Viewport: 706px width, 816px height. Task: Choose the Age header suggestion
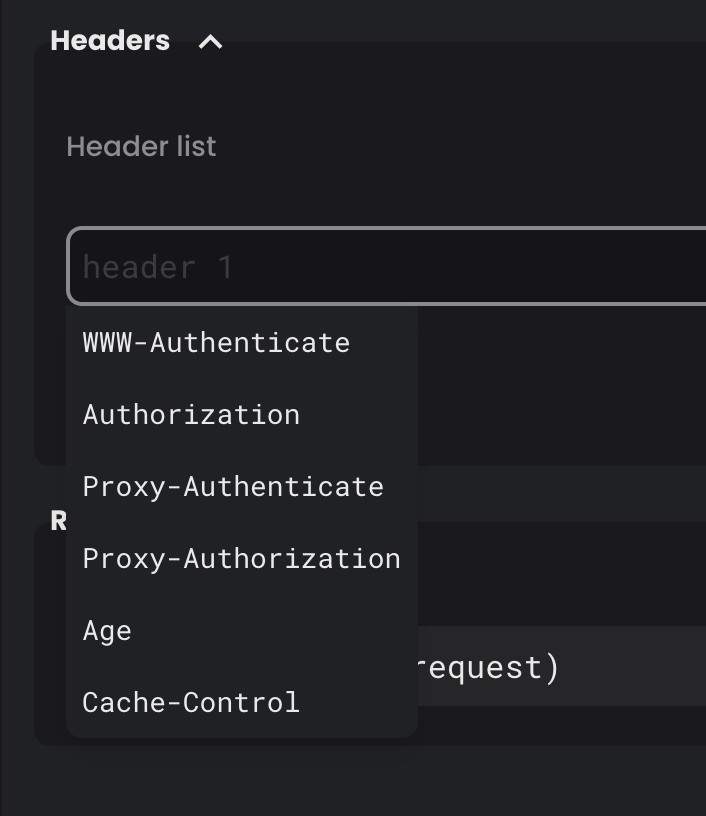[242, 631]
